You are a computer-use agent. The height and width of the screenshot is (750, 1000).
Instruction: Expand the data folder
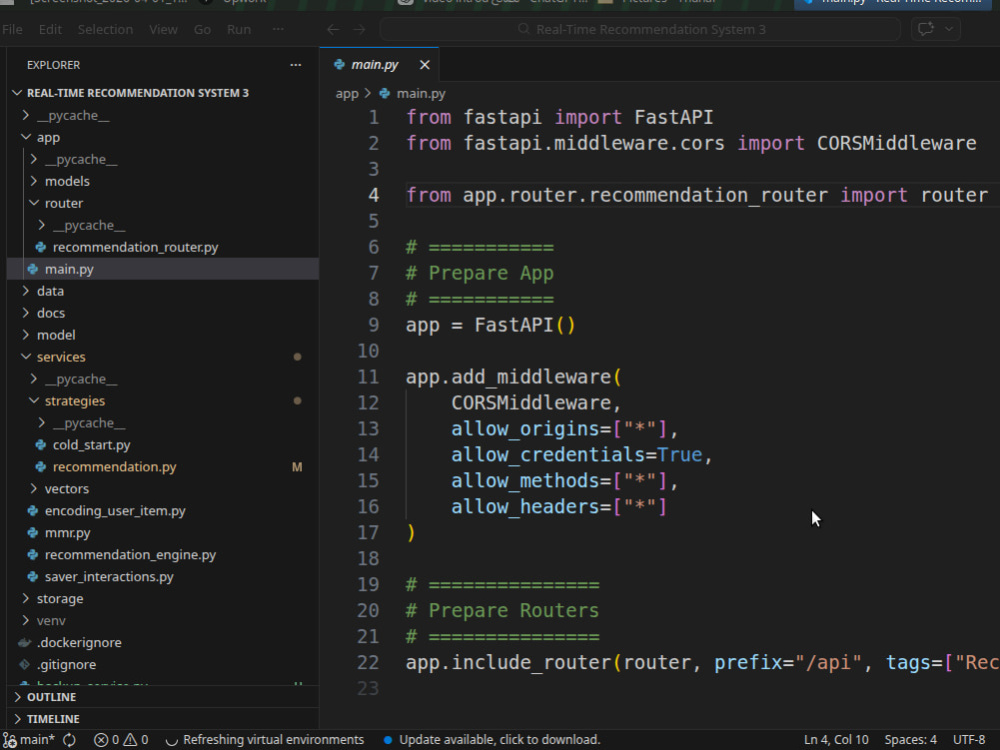tap(26, 291)
